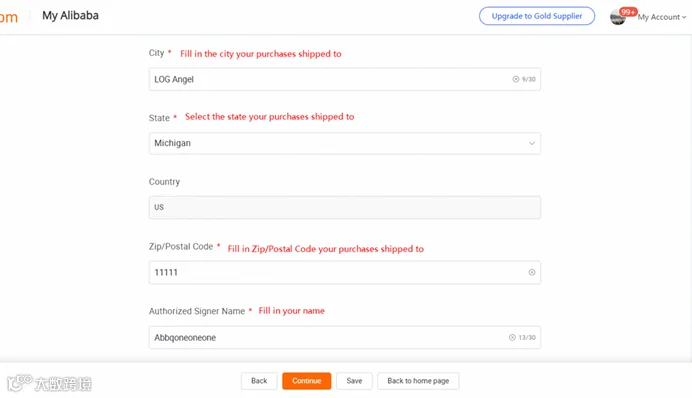Click the Alibaba logo at top left
The image size is (692, 398).
tap(8, 18)
